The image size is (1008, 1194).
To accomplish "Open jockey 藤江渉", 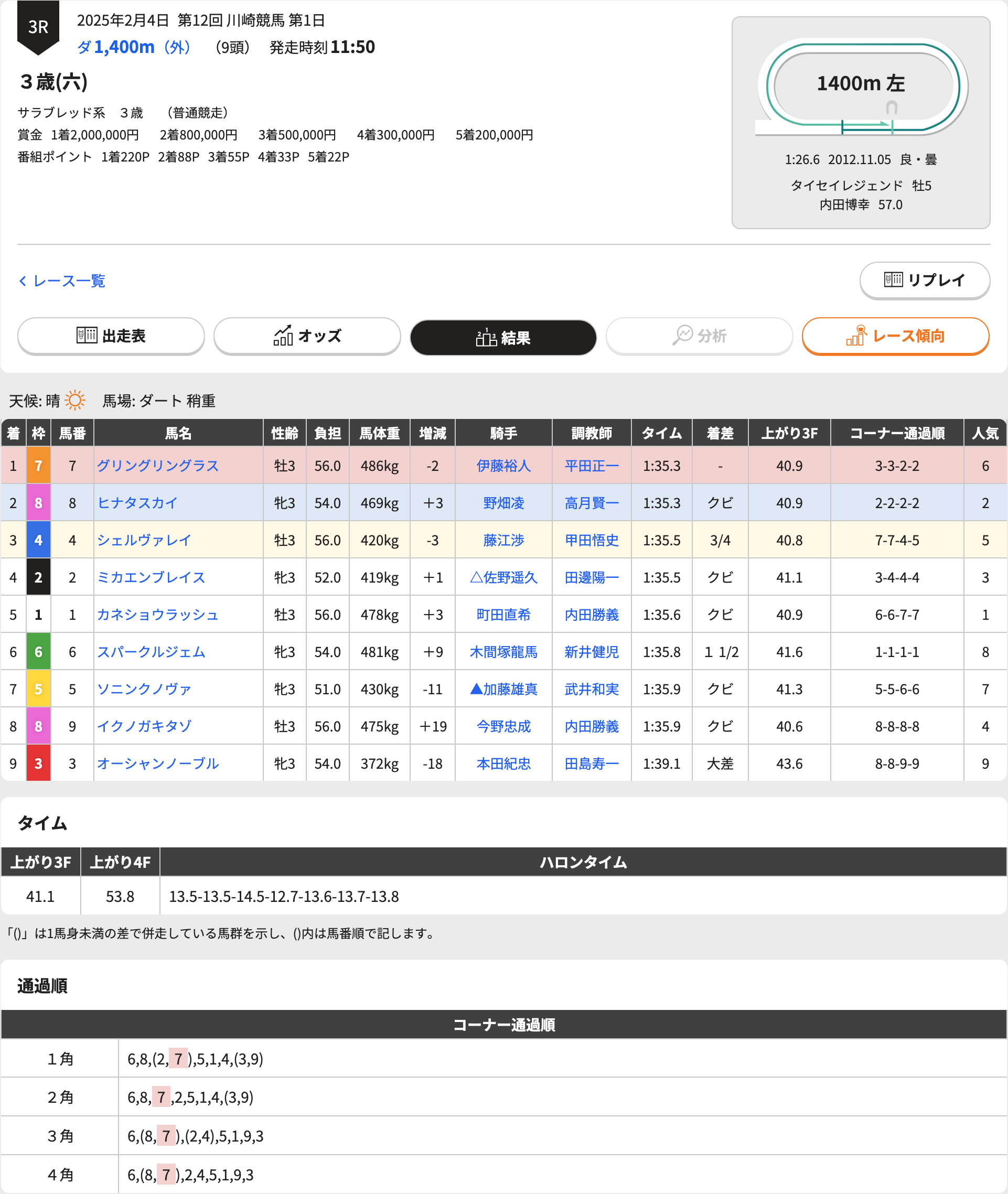I will pyautogui.click(x=503, y=540).
